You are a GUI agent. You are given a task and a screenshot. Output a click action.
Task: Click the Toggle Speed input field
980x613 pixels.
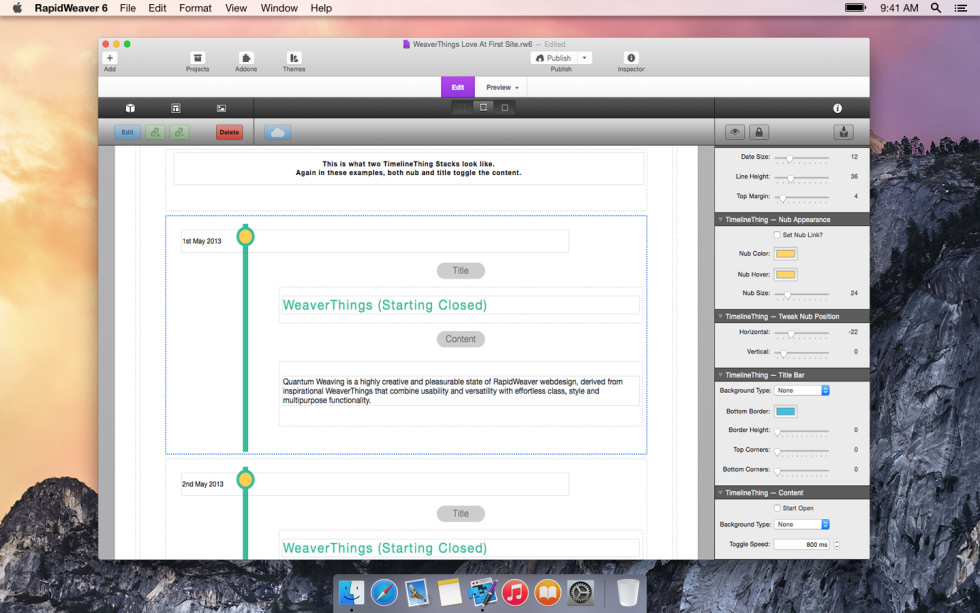pos(802,544)
